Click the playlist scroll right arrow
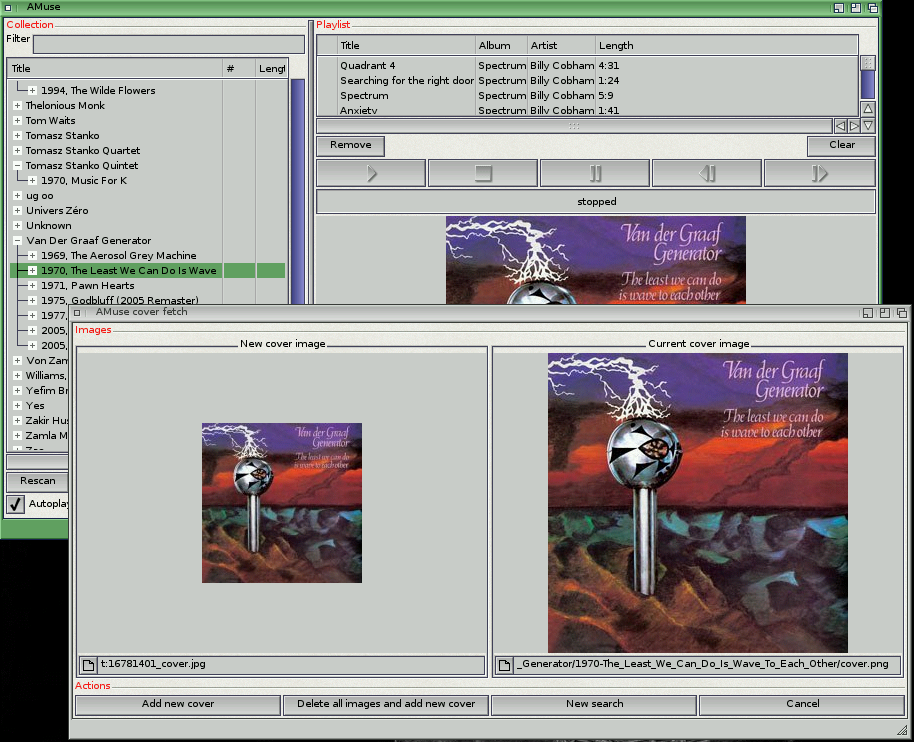 coord(854,125)
